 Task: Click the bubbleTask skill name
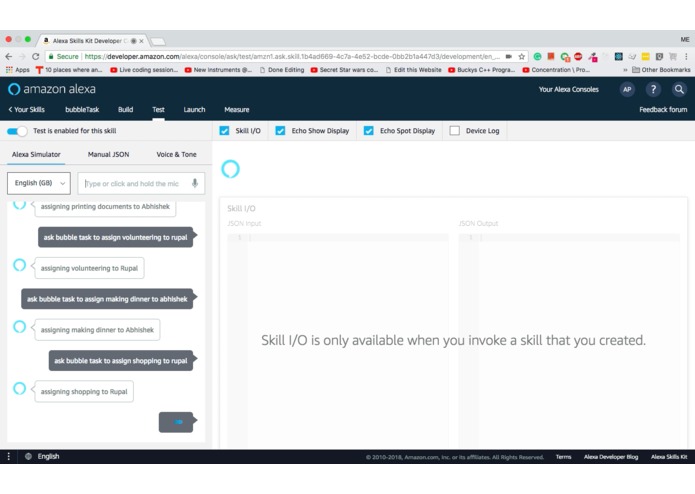(82, 109)
